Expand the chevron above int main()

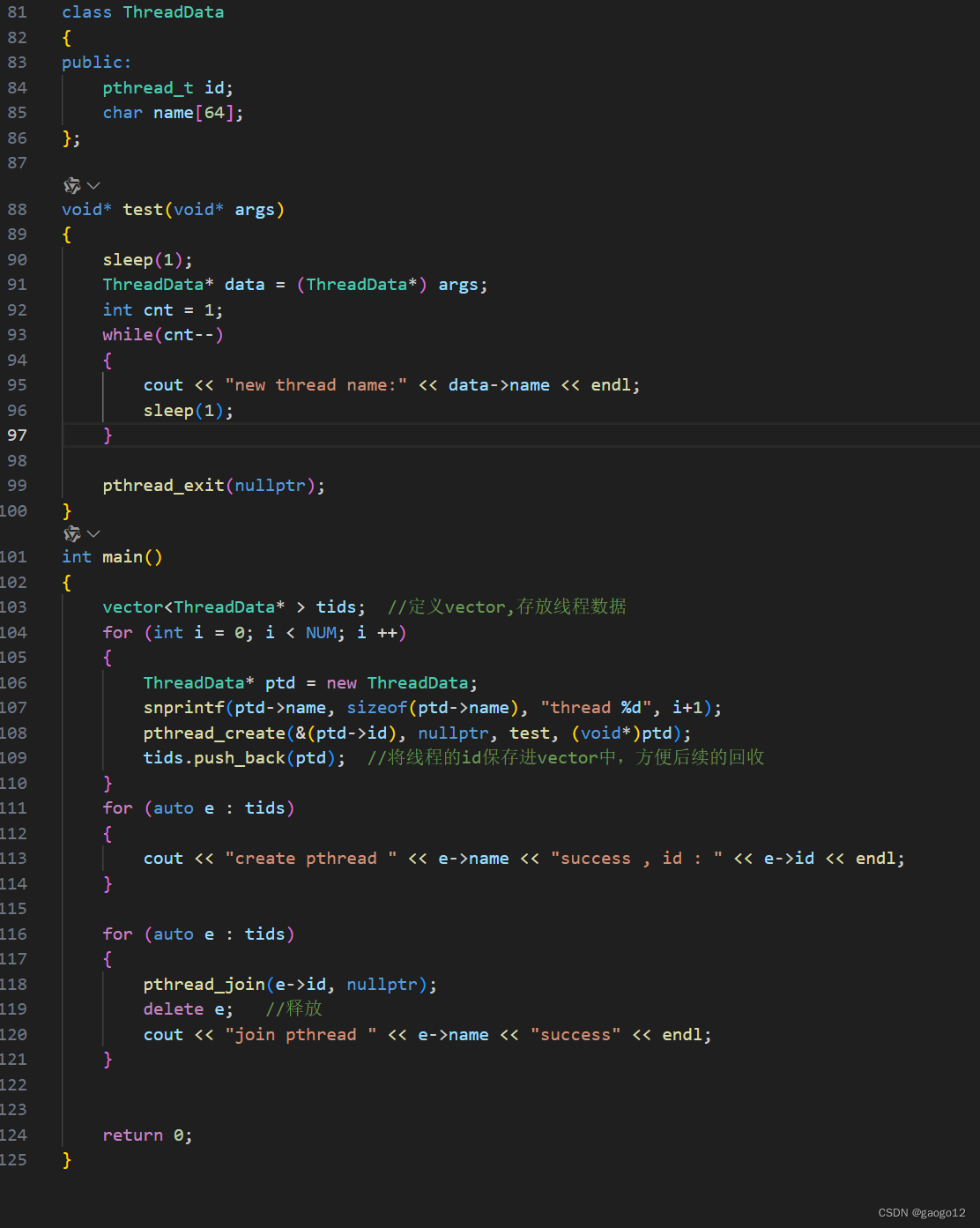pos(93,533)
